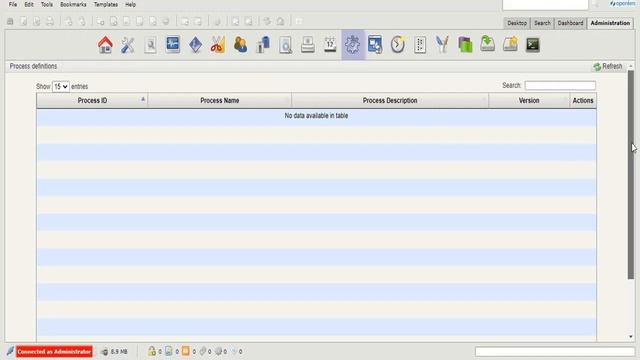
Task: Click the orange square status icon
Action: 186,351
